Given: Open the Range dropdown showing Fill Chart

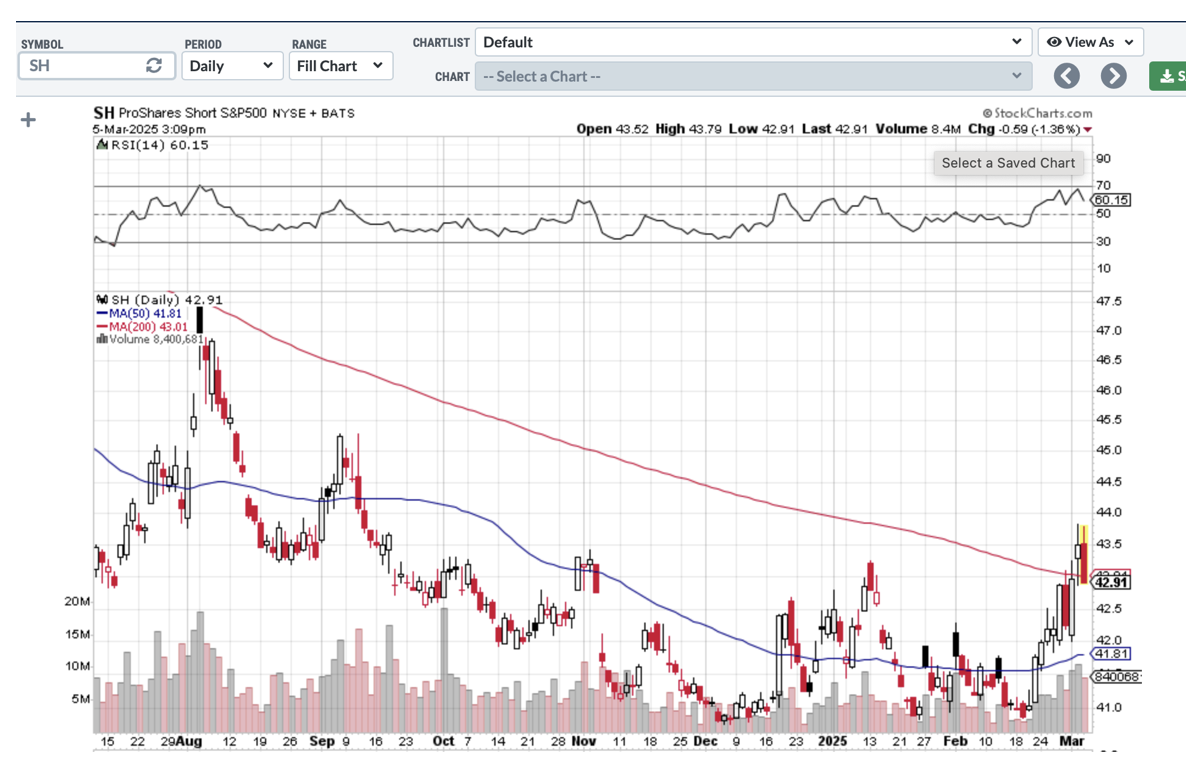Looking at the screenshot, I should tap(340, 66).
